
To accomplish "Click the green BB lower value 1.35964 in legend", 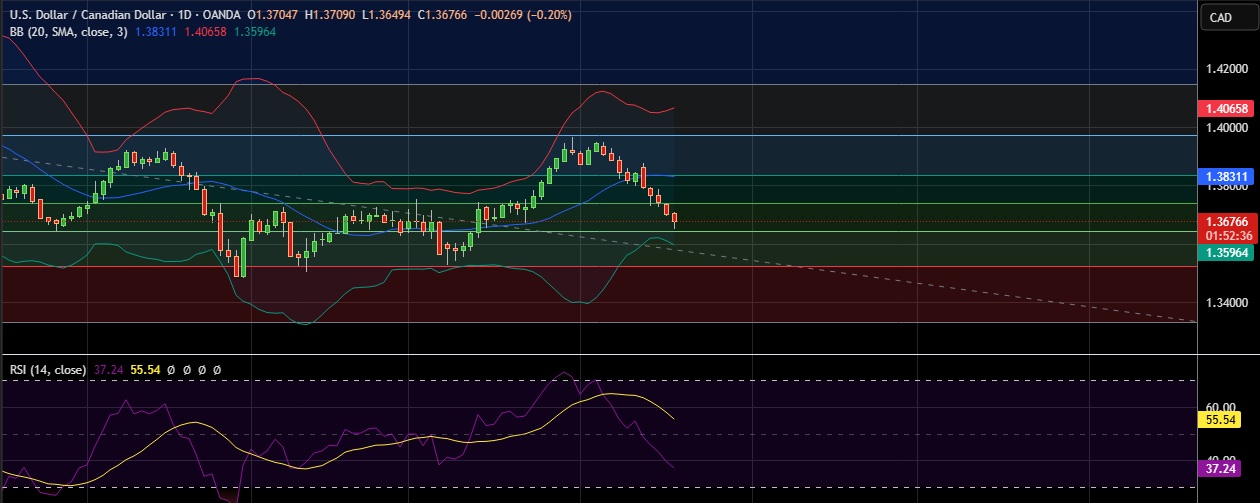I will pyautogui.click(x=254, y=32).
